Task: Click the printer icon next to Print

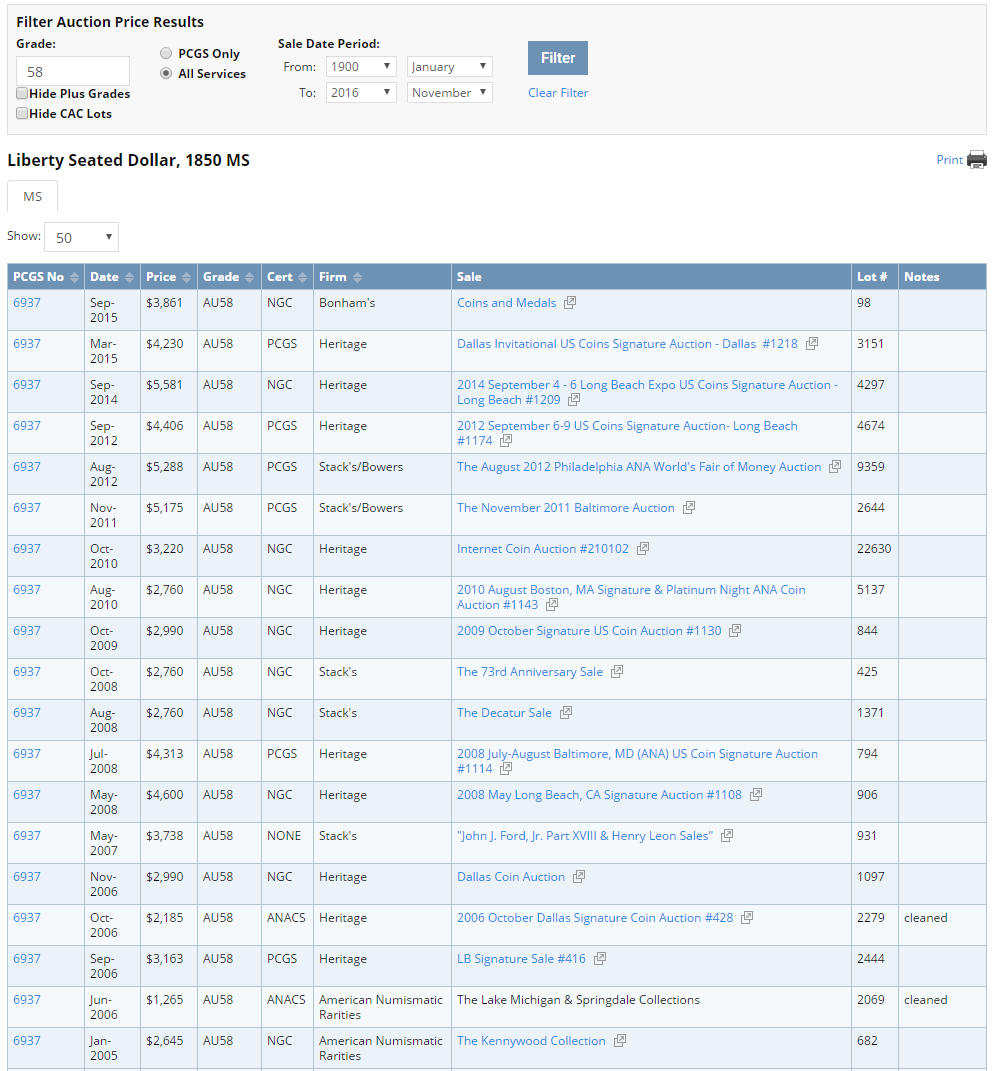Action: point(977,160)
